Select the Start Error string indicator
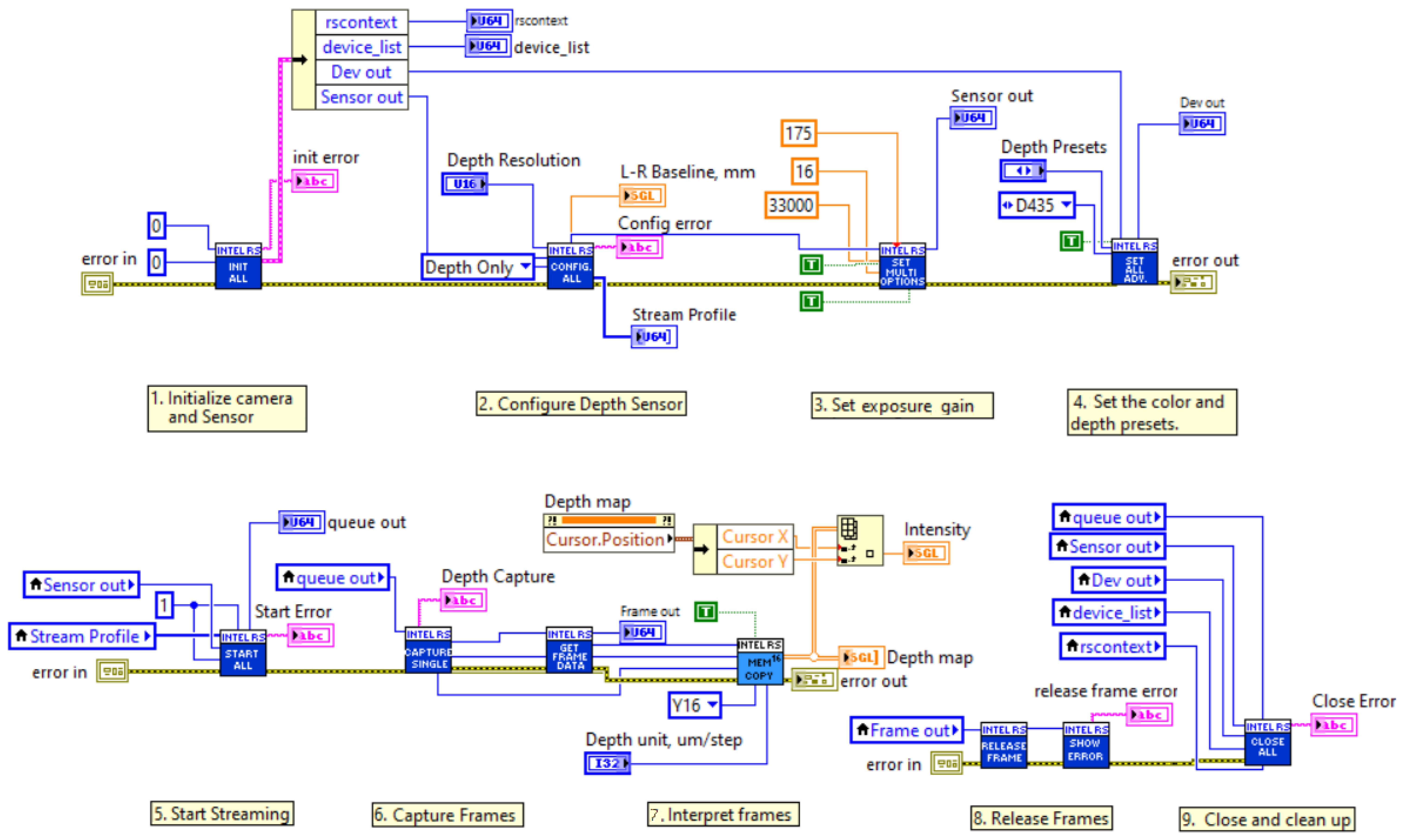1403x840 pixels. click(311, 635)
